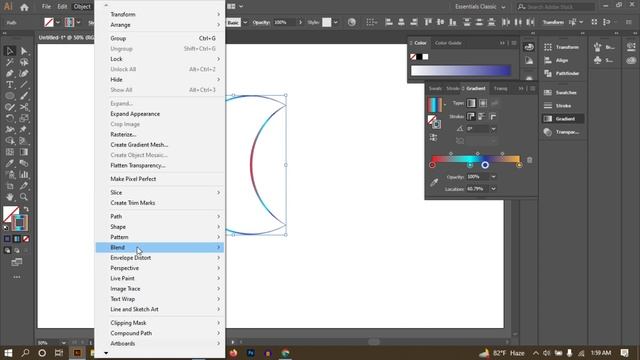This screenshot has width=640, height=360.
Task: Apply gradient along stroke option
Action: [x=482, y=117]
